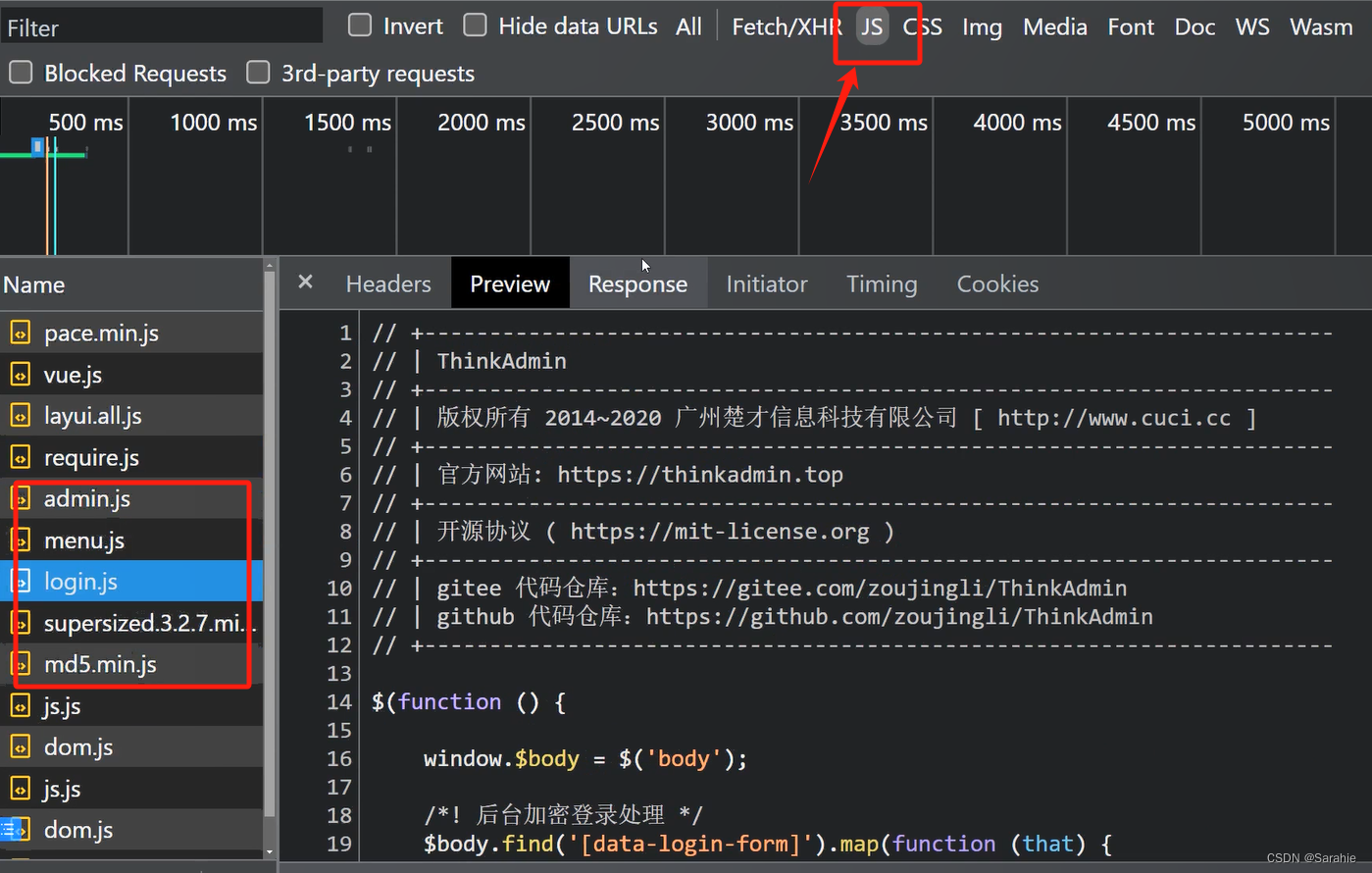Screen dimensions: 1372x873
Task: Filter requests by WS type
Action: click(x=1252, y=26)
